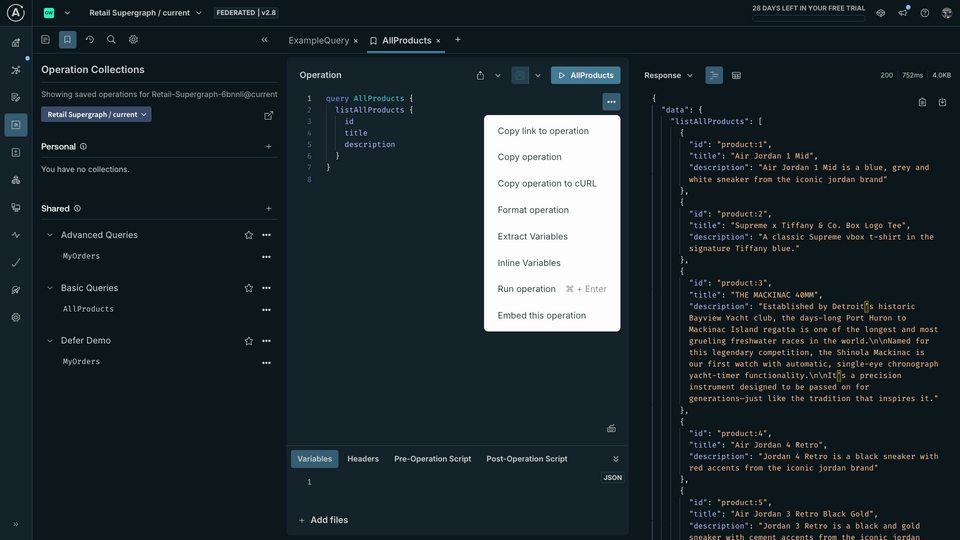Viewport: 960px width, 540px height.
Task: Open options for MyOrders under Defer Demo
Action: [x=266, y=363]
